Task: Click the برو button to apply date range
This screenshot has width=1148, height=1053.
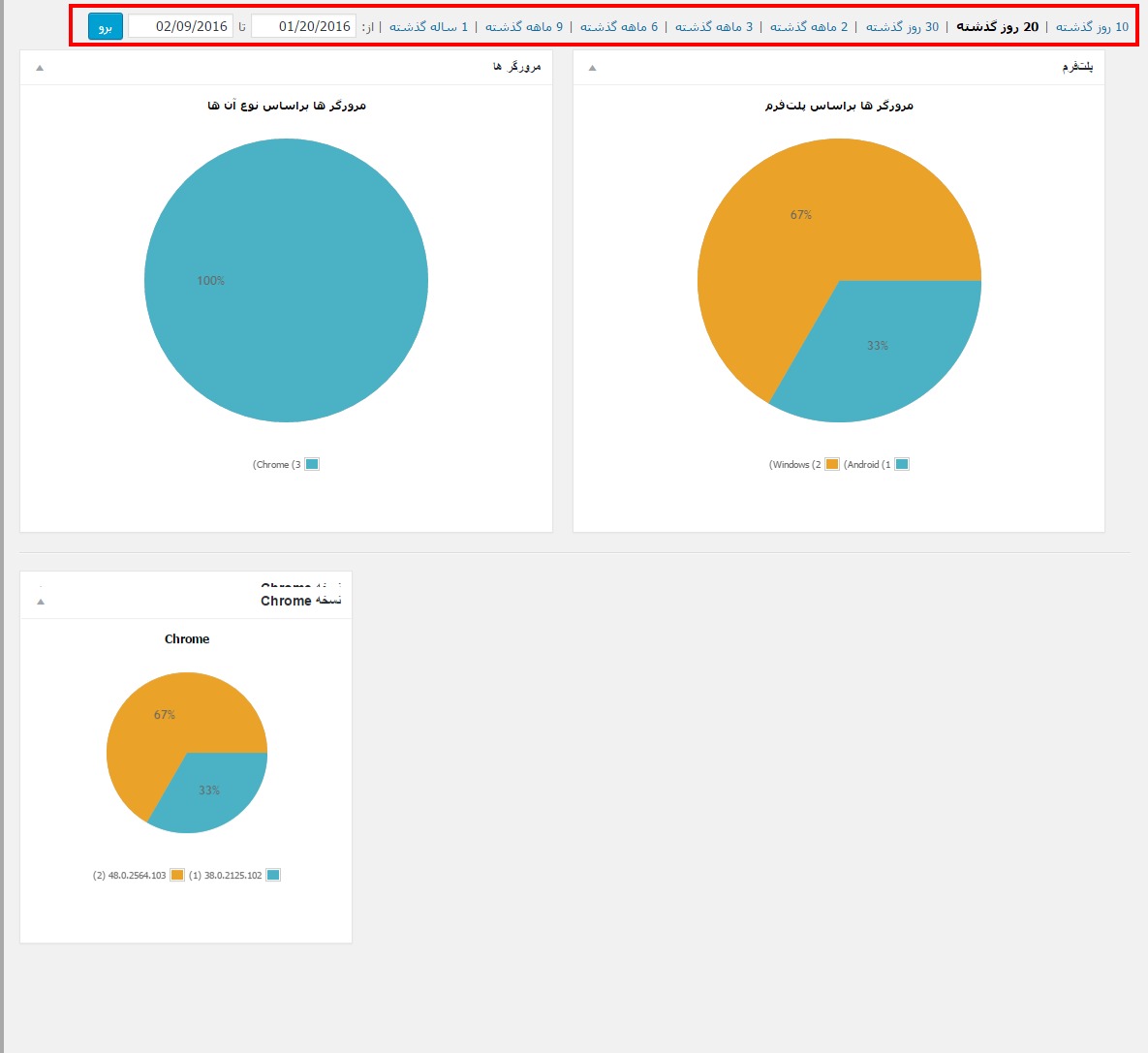Action: (x=105, y=26)
